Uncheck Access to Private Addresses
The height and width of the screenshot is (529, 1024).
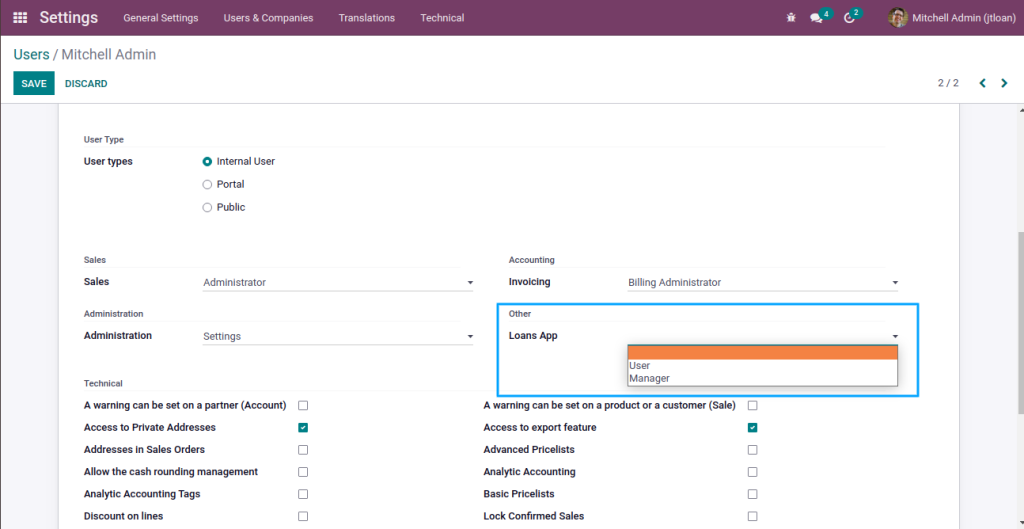(x=303, y=428)
